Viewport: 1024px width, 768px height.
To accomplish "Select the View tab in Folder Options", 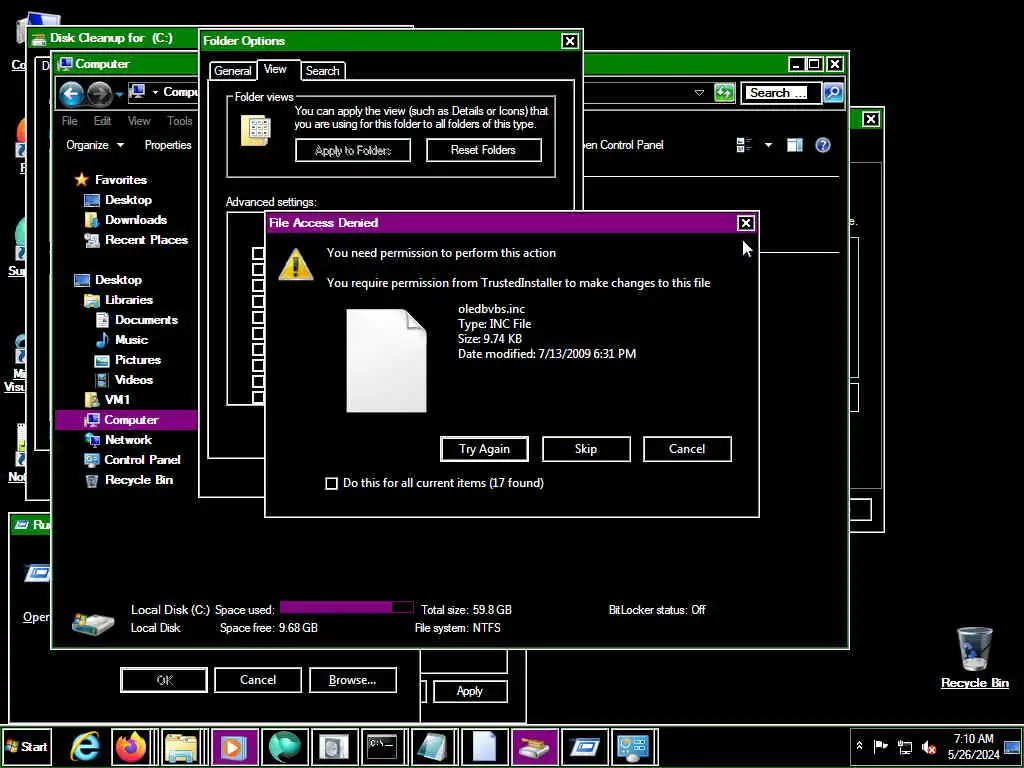I will click(275, 69).
